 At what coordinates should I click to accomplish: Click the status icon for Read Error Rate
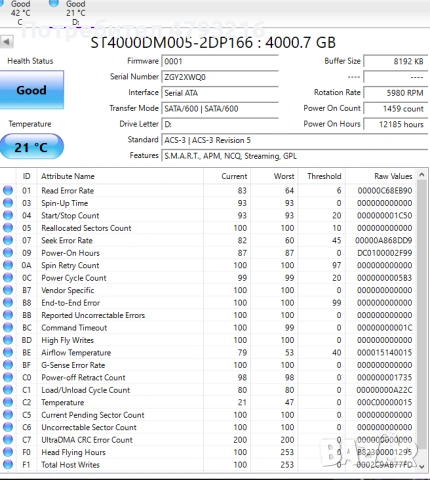coord(8,190)
